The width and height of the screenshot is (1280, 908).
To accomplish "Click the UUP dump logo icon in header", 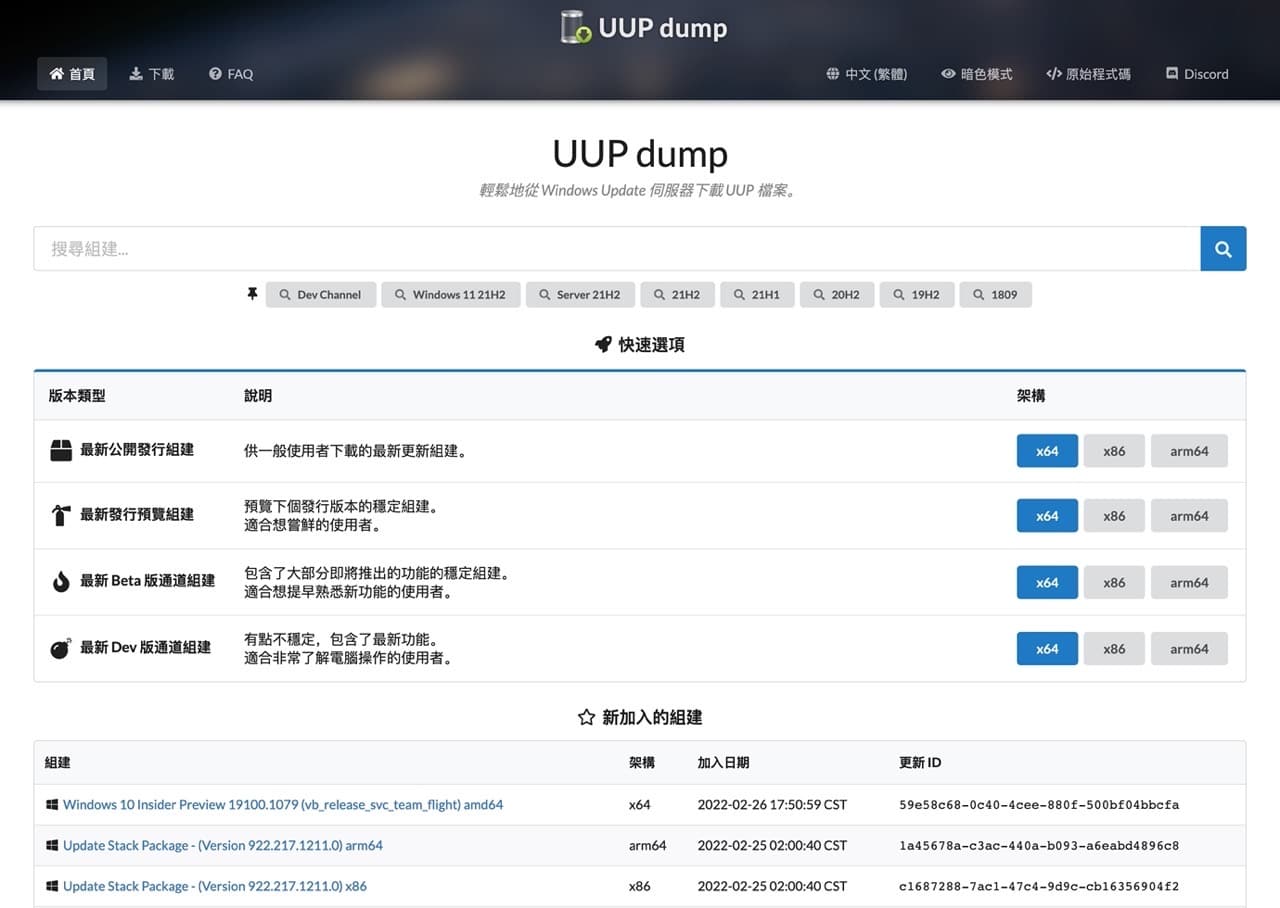I will [x=576, y=27].
